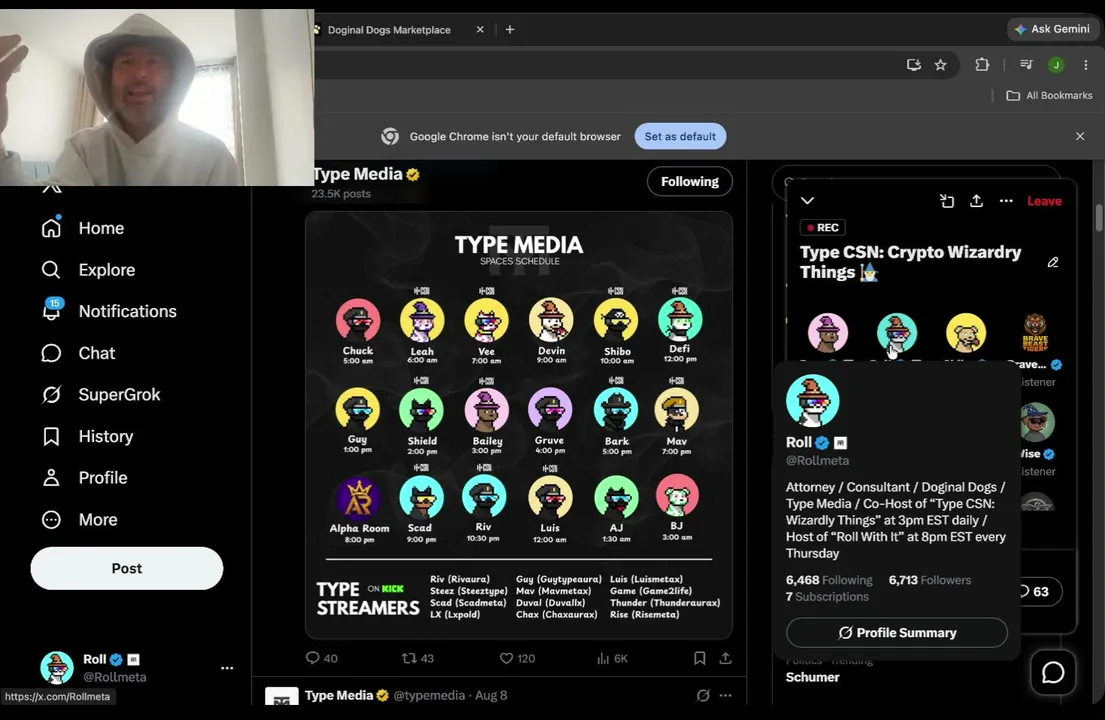The image size is (1105, 720).
Task: Open 6,468 Following list
Action: 829,581
